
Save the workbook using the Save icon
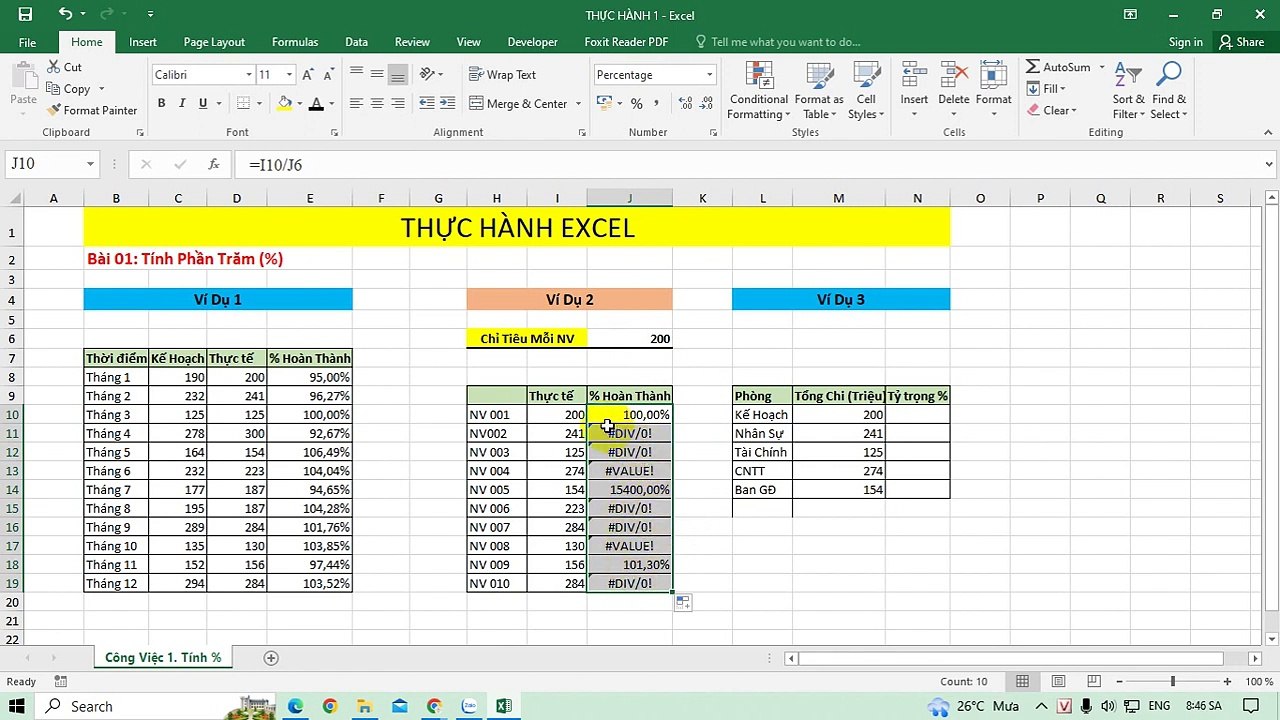pyautogui.click(x=25, y=14)
